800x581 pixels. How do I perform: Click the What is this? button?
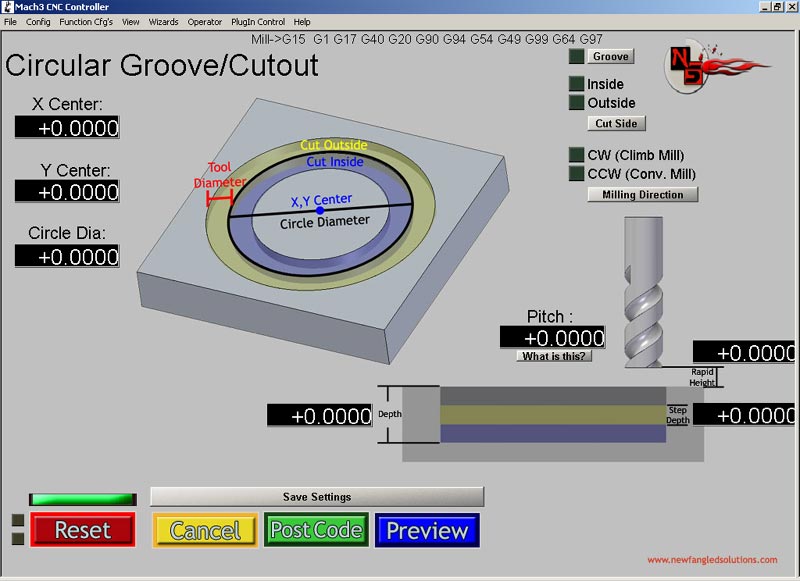pos(554,356)
